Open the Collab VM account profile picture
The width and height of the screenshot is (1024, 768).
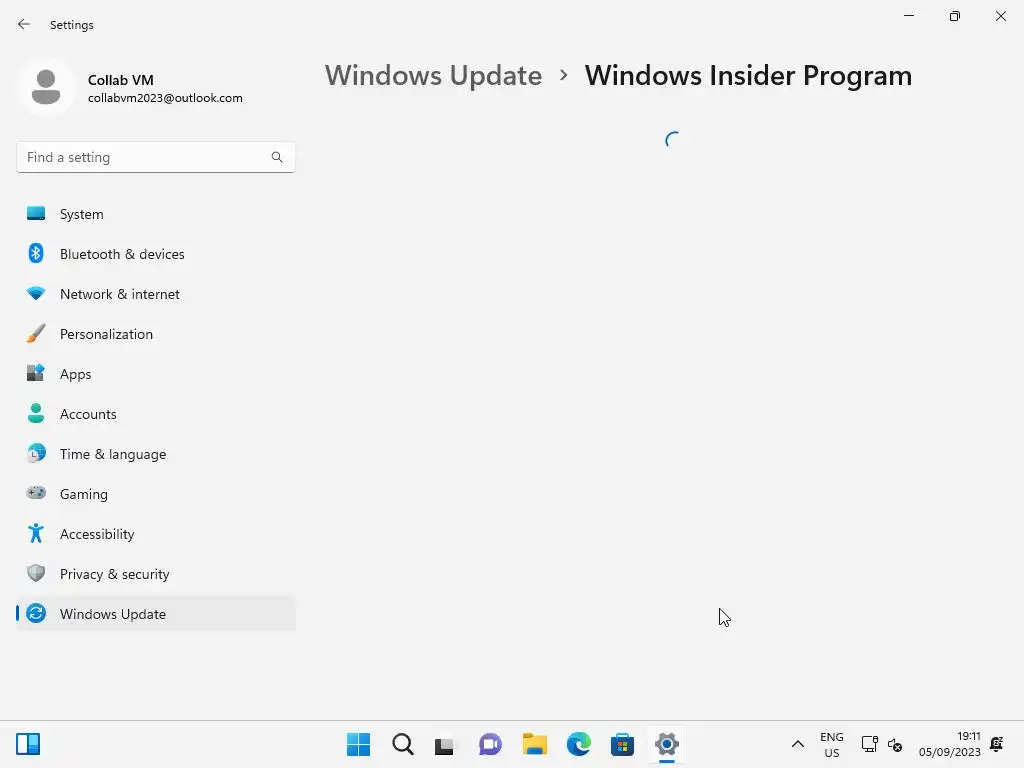pos(46,88)
